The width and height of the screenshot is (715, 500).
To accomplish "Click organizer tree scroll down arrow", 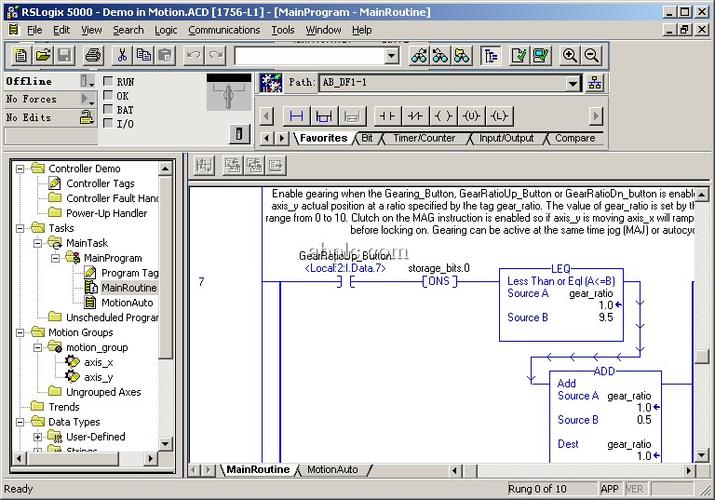I will 165,443.
